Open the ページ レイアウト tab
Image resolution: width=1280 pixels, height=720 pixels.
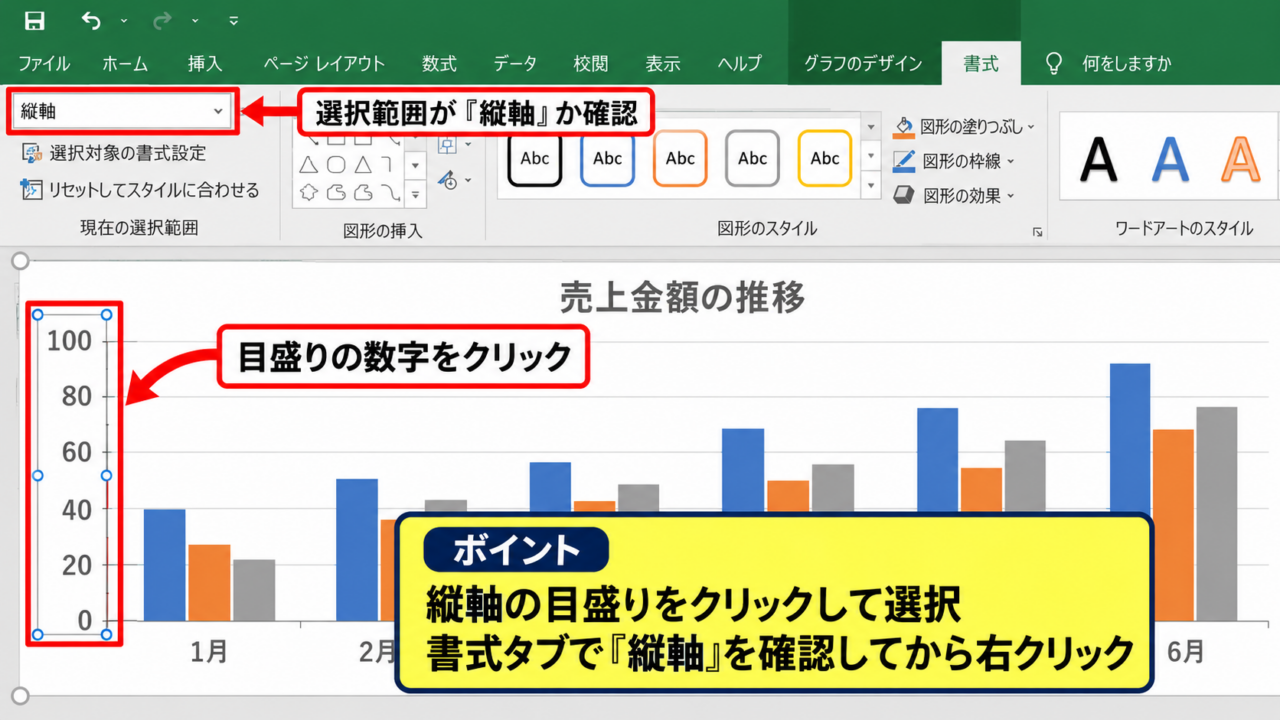(x=324, y=64)
